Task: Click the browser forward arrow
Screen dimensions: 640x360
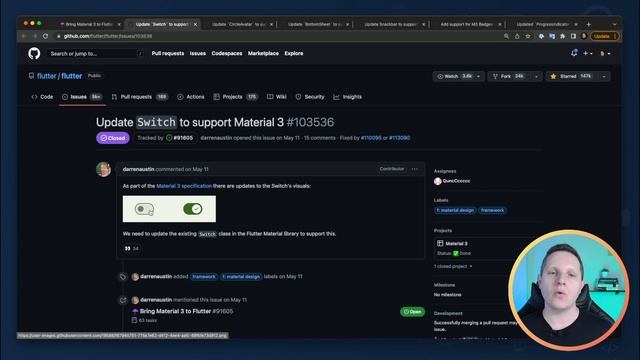Action: pyautogui.click(x=34, y=36)
